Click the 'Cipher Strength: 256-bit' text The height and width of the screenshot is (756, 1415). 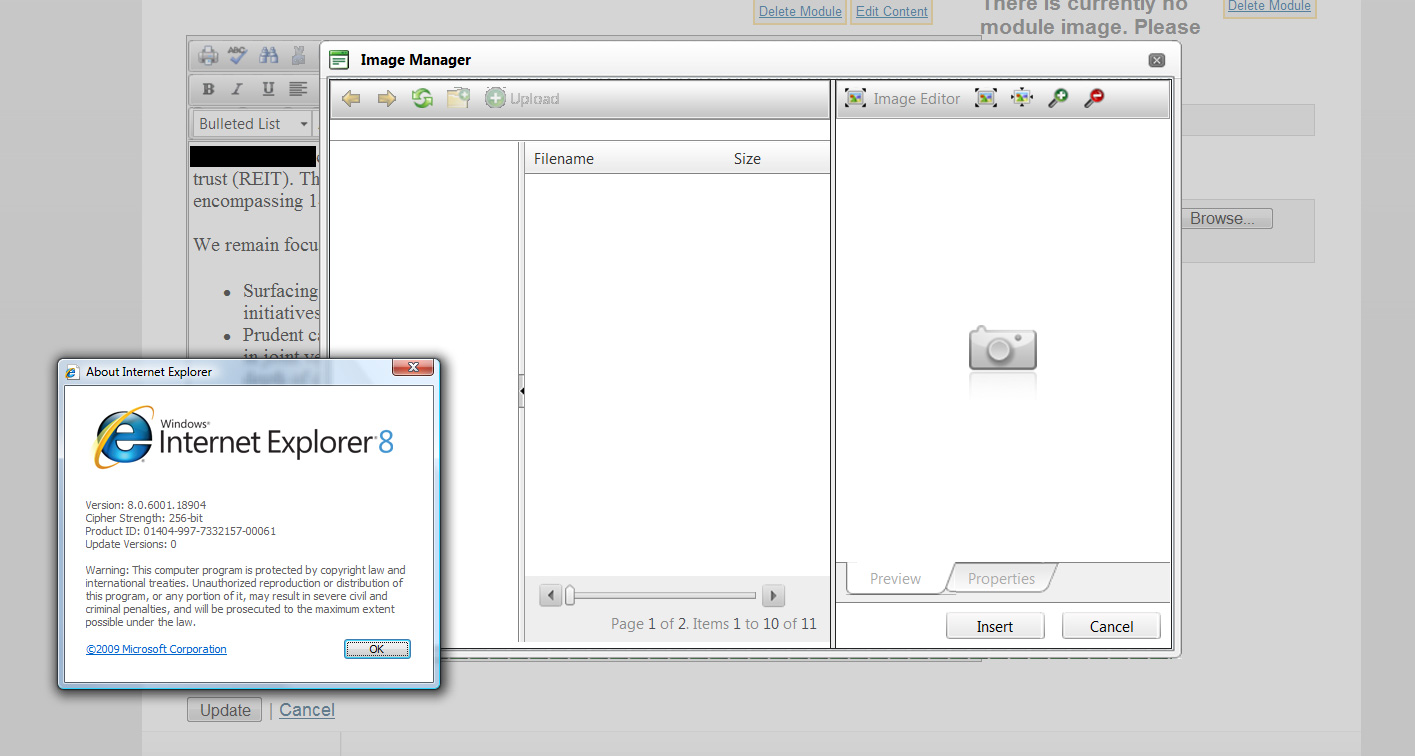pyautogui.click(x=144, y=518)
